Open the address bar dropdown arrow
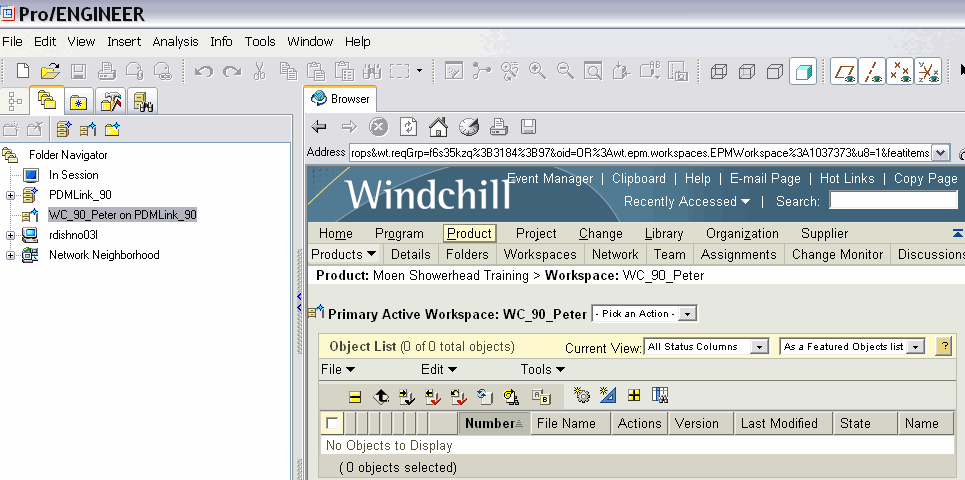This screenshot has width=965, height=480. point(940,153)
